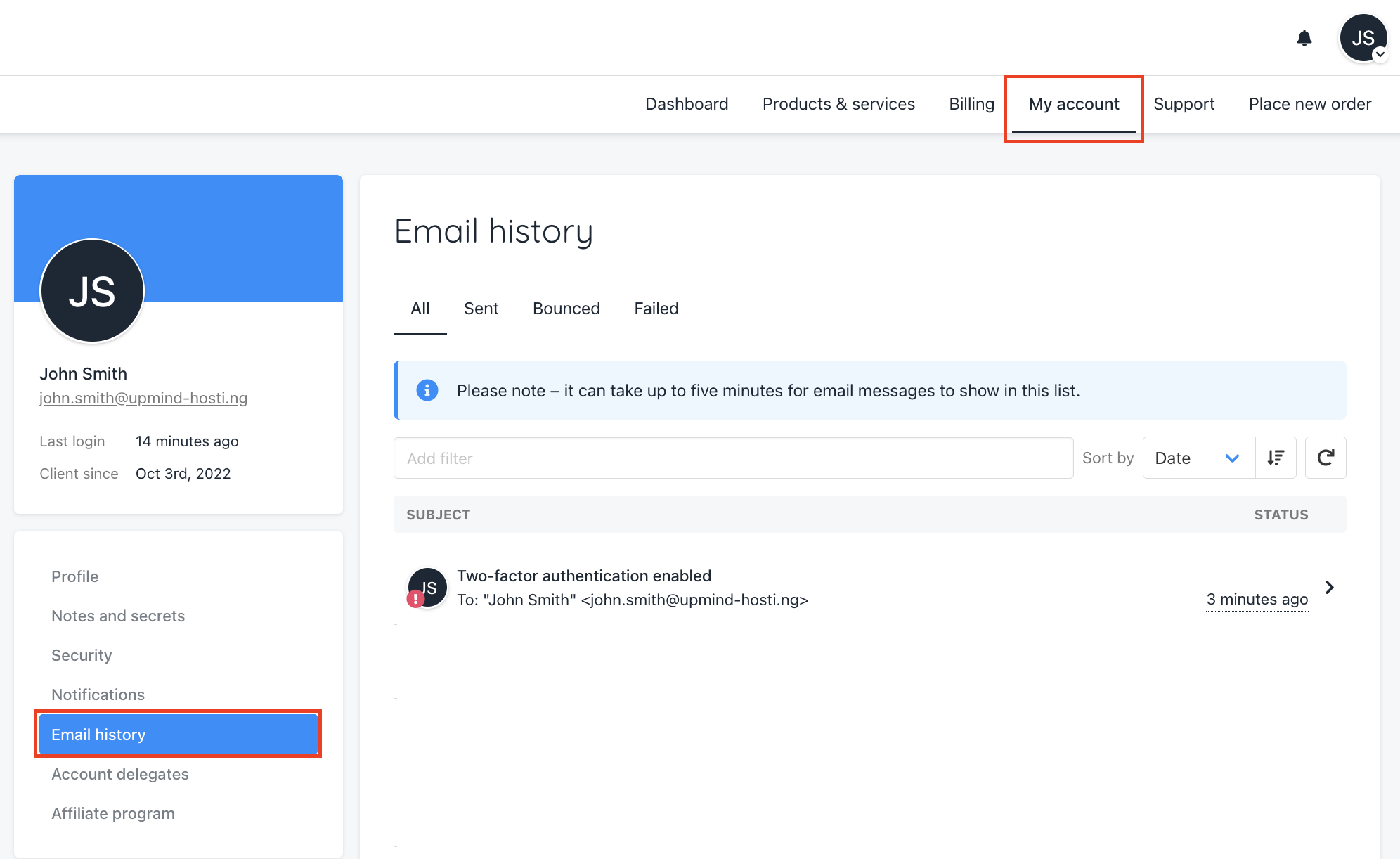Open Place new order page

pos(1309,104)
